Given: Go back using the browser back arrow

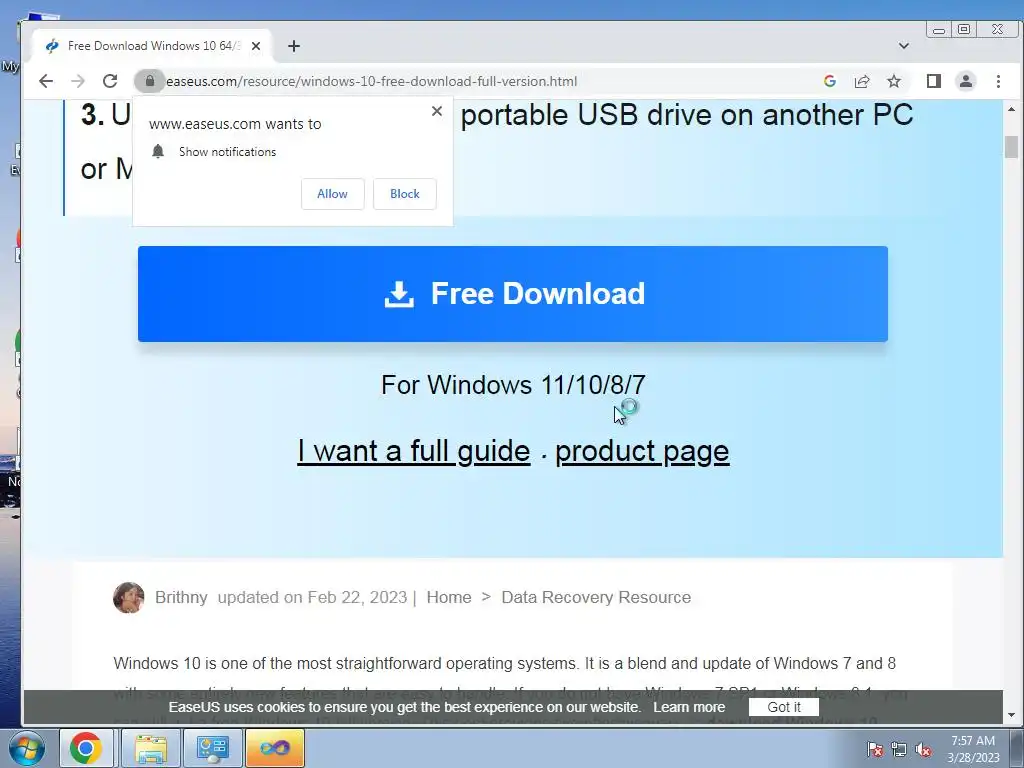Looking at the screenshot, I should coord(46,81).
